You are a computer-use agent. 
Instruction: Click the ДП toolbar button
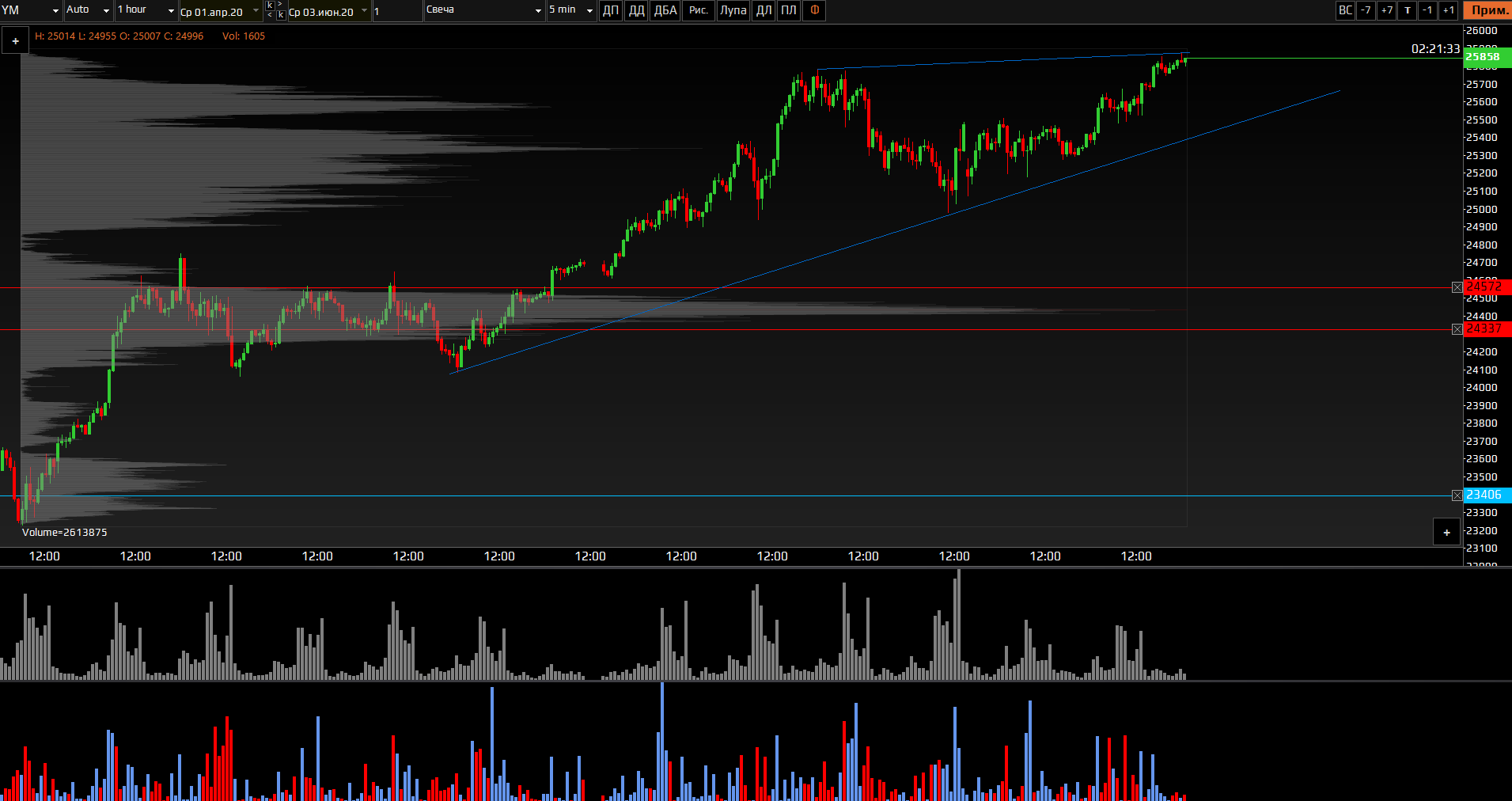[611, 10]
